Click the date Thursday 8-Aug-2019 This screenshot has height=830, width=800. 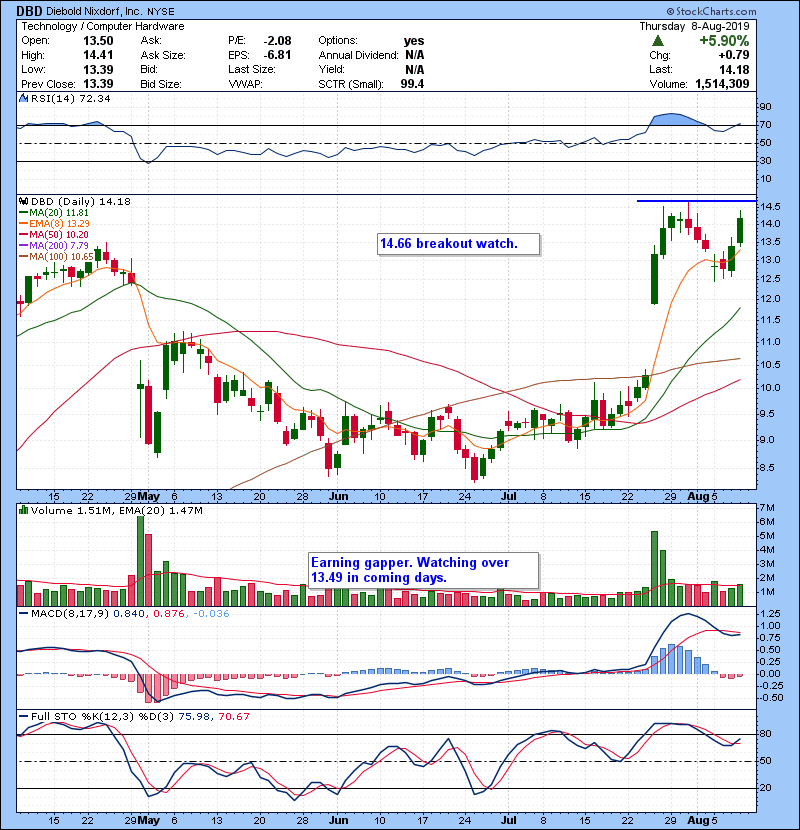click(694, 26)
